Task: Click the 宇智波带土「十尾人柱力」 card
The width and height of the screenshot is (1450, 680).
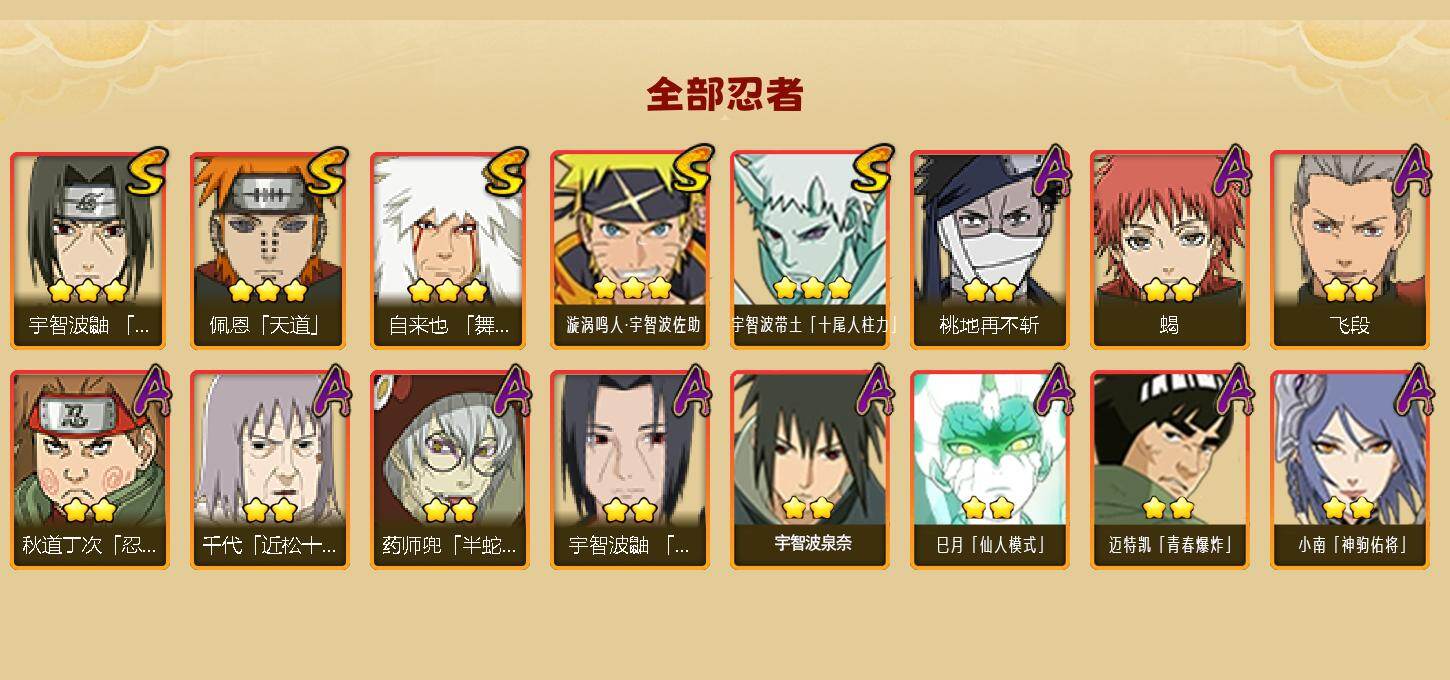Action: pyautogui.click(x=809, y=250)
